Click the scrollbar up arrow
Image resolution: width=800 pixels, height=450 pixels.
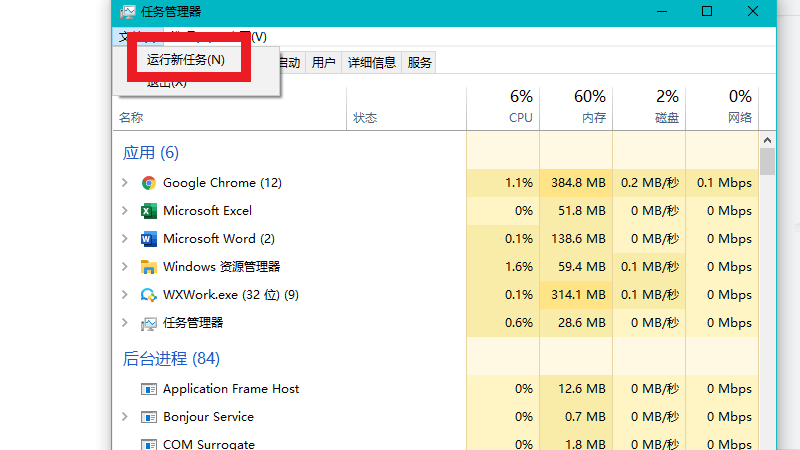767,141
